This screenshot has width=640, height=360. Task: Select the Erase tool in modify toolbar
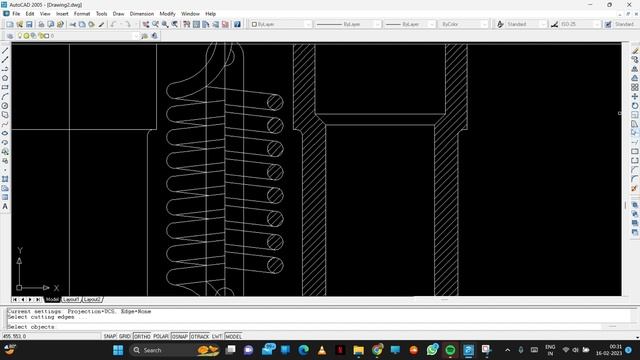point(635,51)
